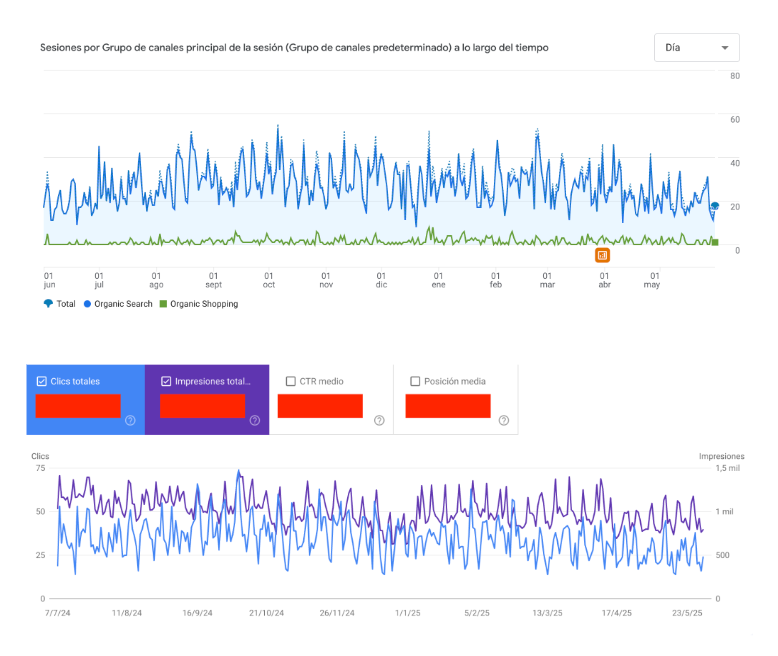The image size is (778, 656).
Task: Click help icon in Clics totales card
Action: (x=130, y=421)
